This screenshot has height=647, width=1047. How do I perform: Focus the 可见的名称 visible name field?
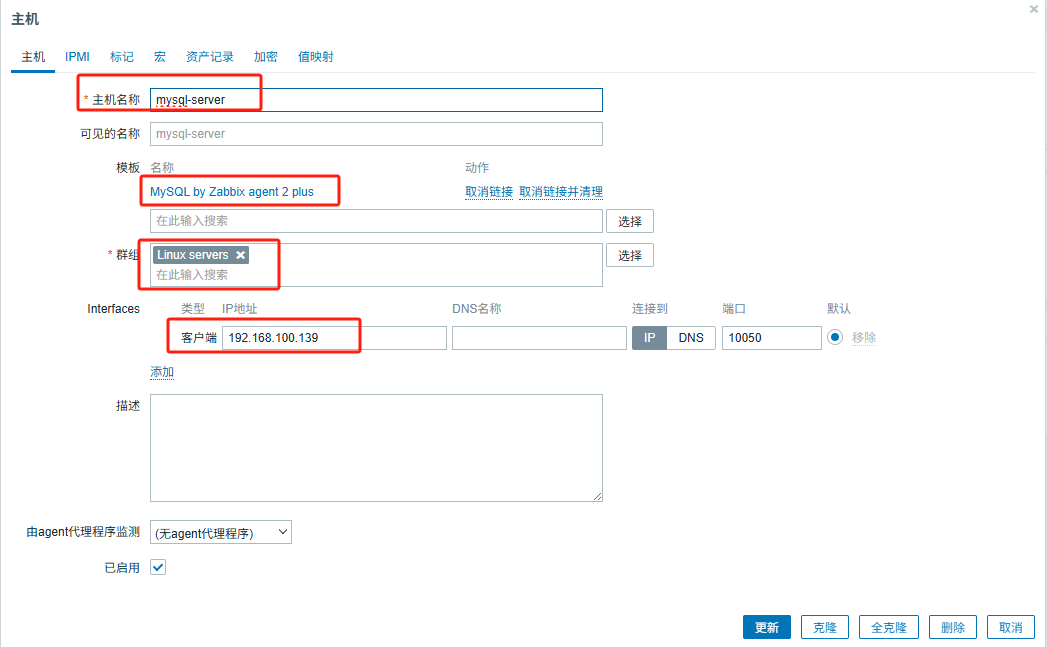(376, 134)
